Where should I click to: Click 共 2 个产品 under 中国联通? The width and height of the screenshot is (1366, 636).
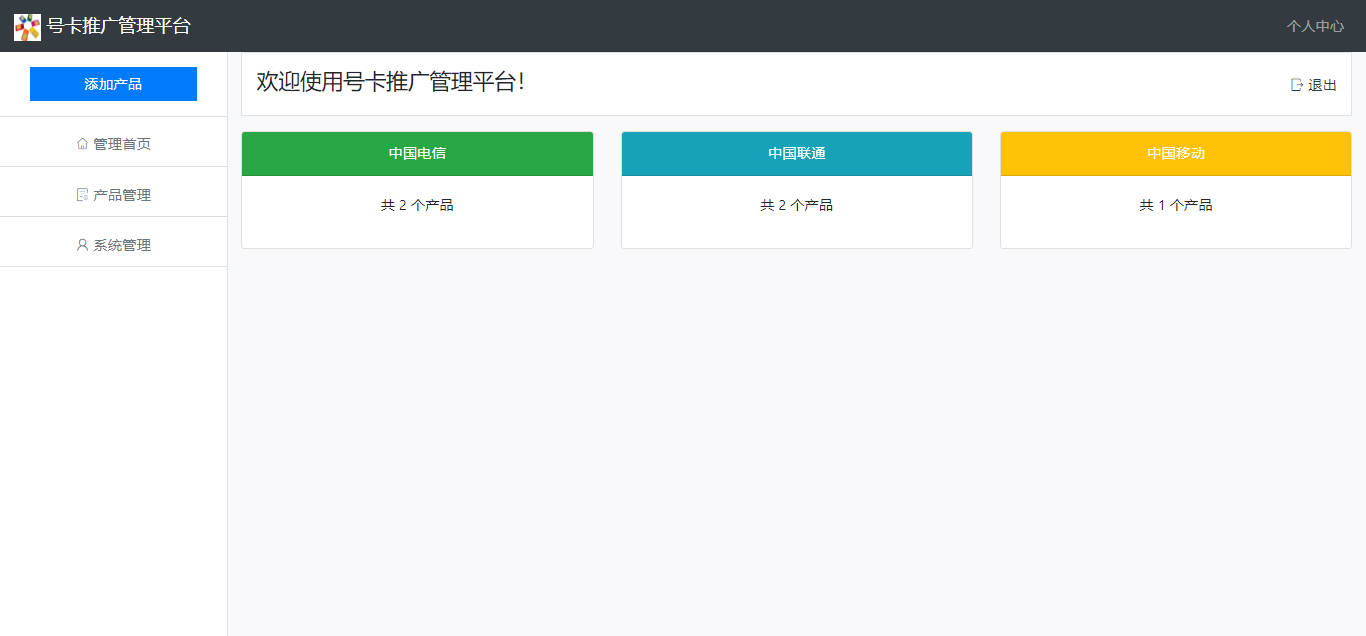(797, 205)
